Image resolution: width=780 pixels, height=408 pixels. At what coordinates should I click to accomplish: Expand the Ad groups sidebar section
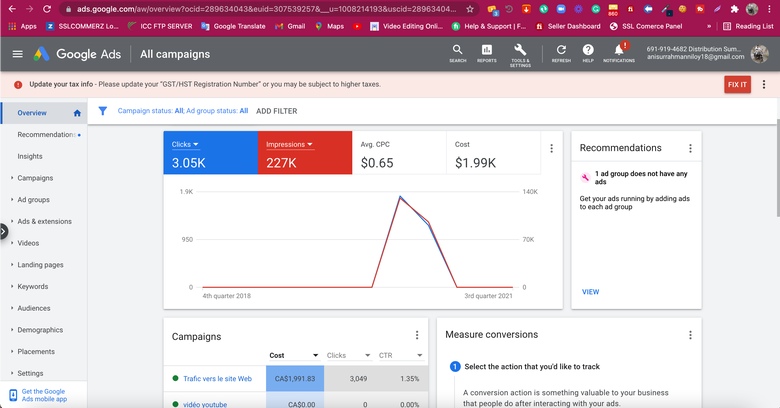click(33, 200)
